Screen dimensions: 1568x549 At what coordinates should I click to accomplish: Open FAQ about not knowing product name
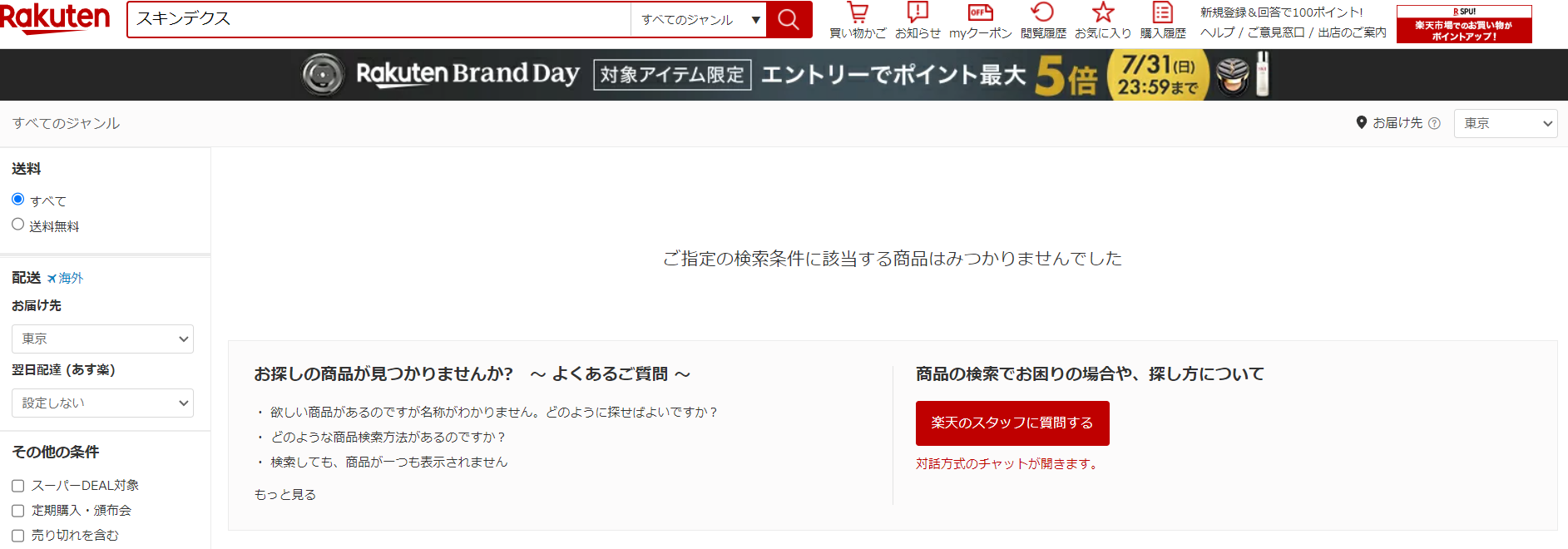pyautogui.click(x=494, y=413)
